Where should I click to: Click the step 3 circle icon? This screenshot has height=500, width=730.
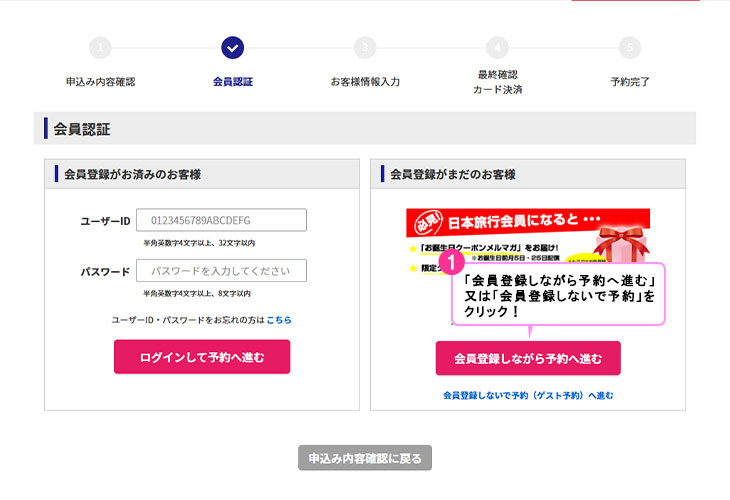365,48
